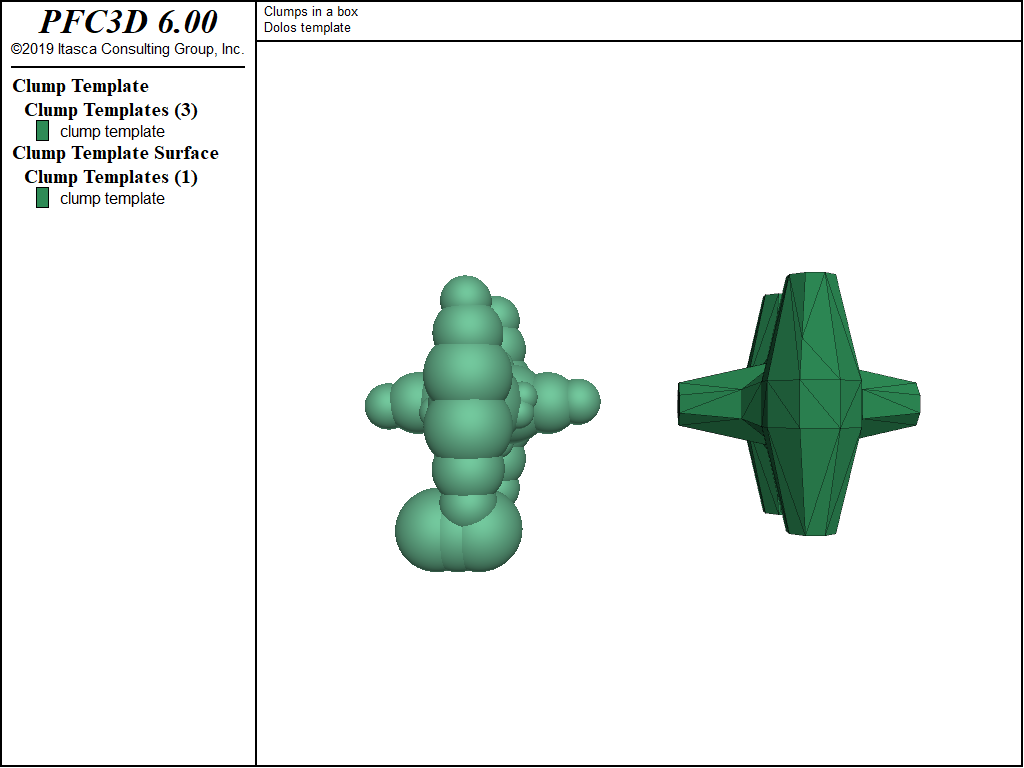Click the left arm of the faceted dolos surface
This screenshot has height=768, width=1024.
[710, 403]
